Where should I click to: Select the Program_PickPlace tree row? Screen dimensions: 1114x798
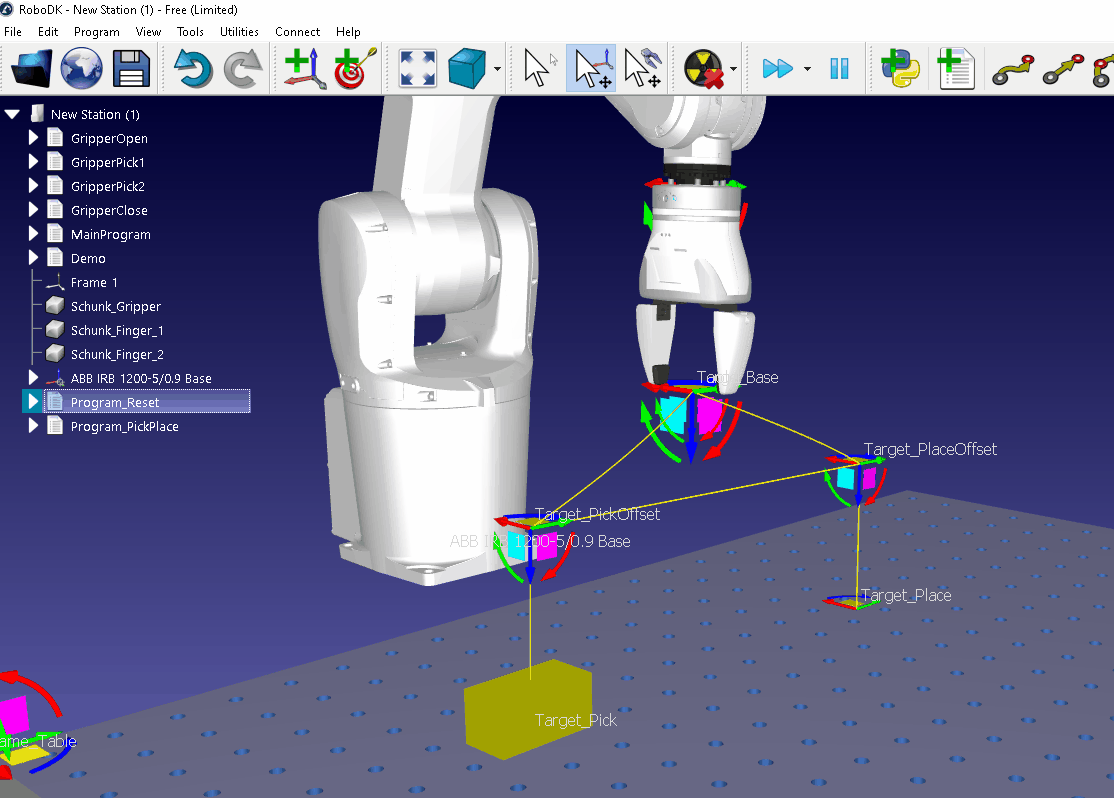pos(124,426)
